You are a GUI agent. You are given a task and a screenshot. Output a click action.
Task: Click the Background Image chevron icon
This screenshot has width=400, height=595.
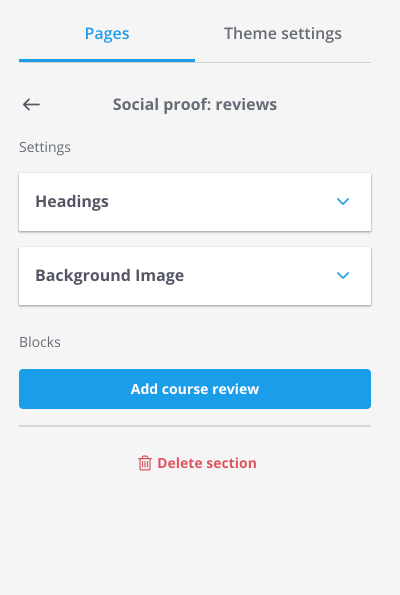click(x=343, y=275)
